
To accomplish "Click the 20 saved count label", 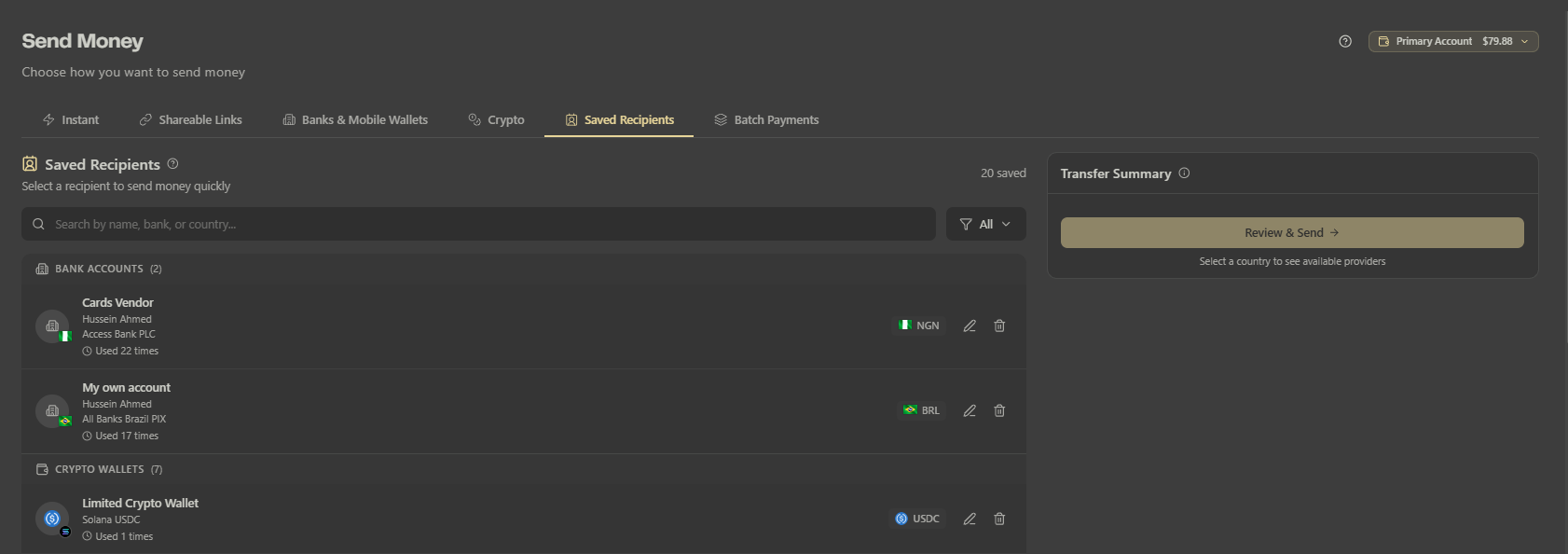I will [x=1003, y=173].
